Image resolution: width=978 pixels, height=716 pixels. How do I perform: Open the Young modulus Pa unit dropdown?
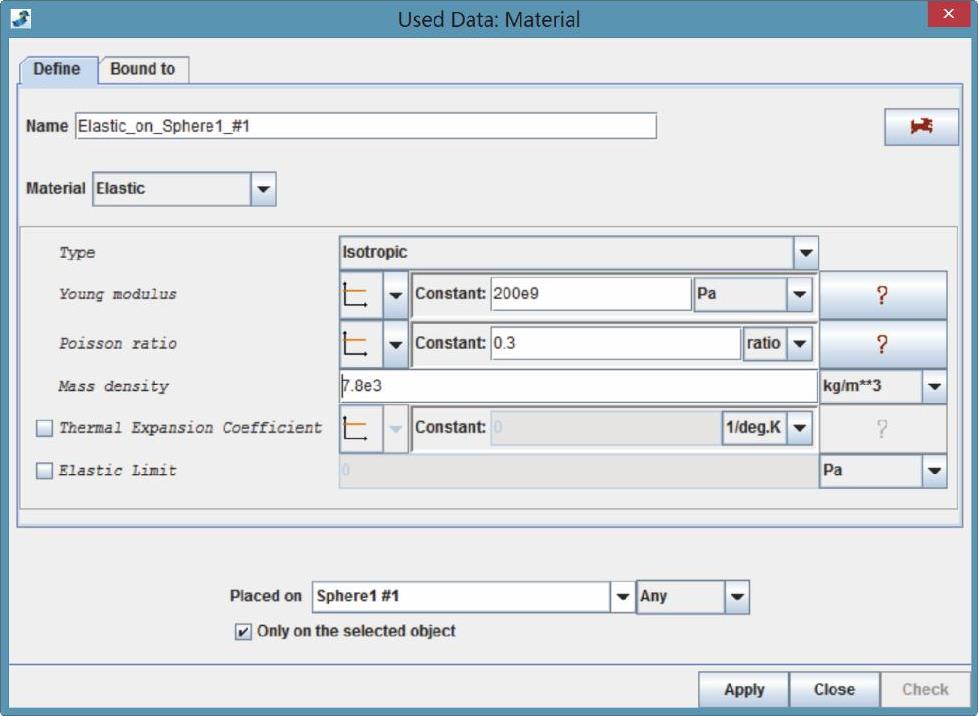click(798, 295)
